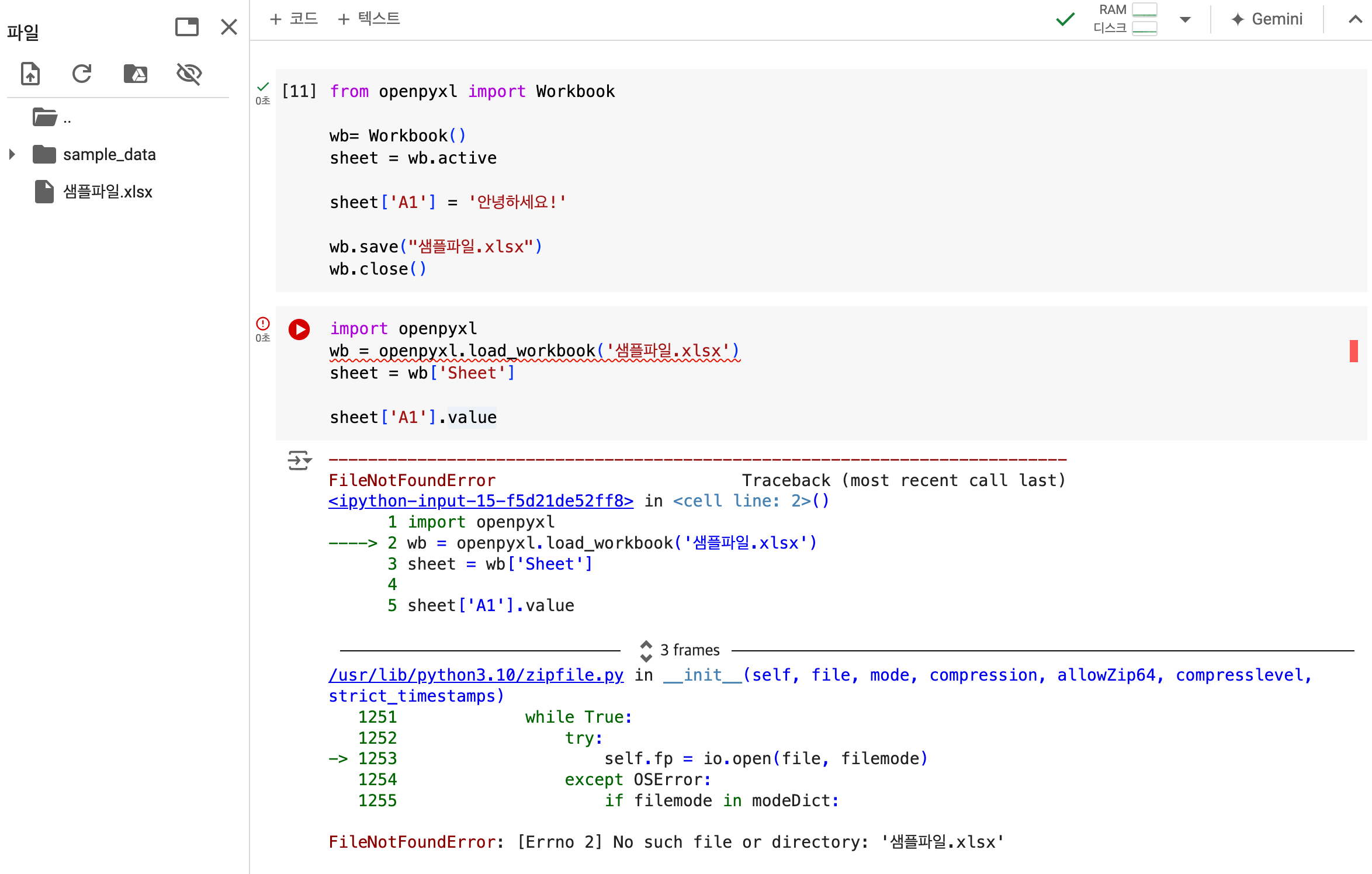Screen dimensions: 1372x874
Task: Mount Google Drive folder icon
Action: coord(136,74)
